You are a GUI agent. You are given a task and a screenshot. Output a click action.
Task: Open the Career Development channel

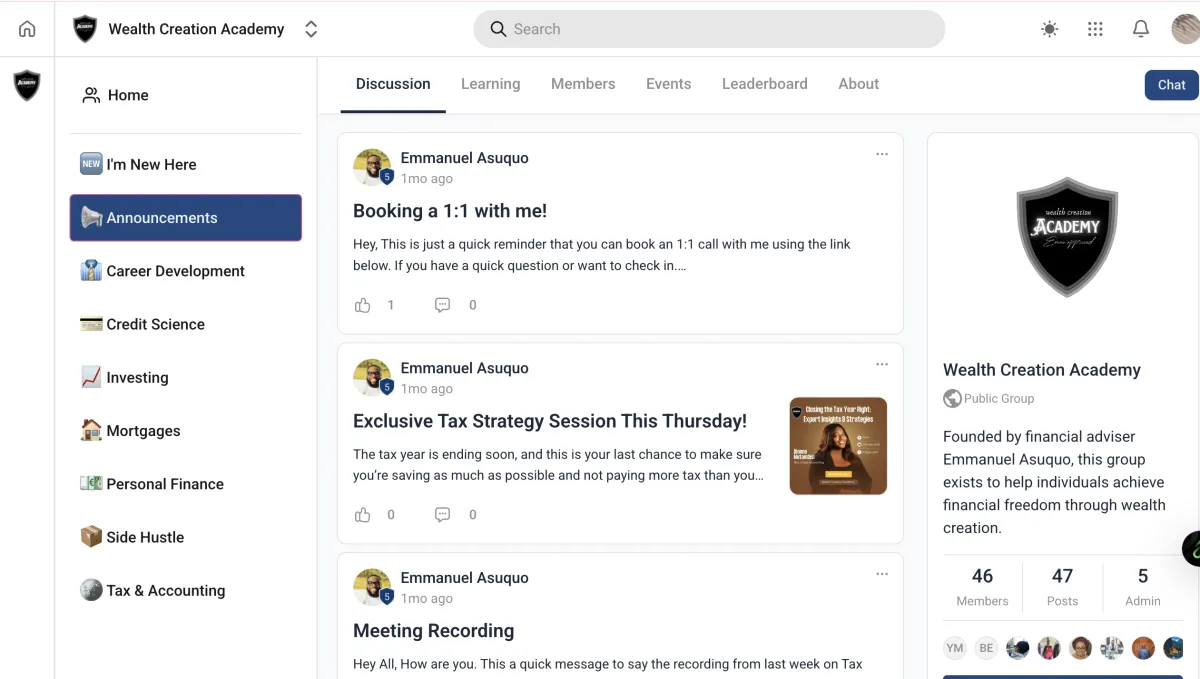point(185,271)
